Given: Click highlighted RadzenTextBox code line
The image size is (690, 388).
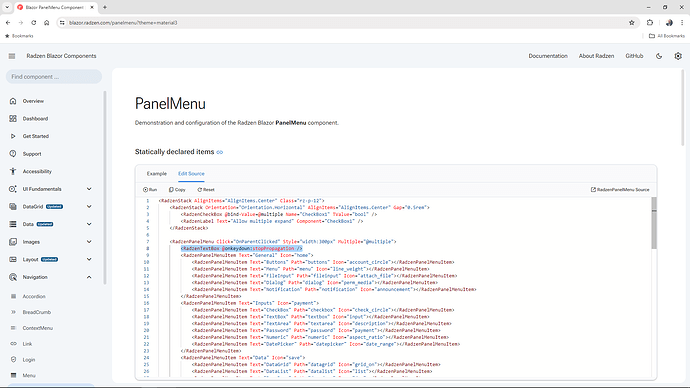Looking at the screenshot, I should coord(241,249).
